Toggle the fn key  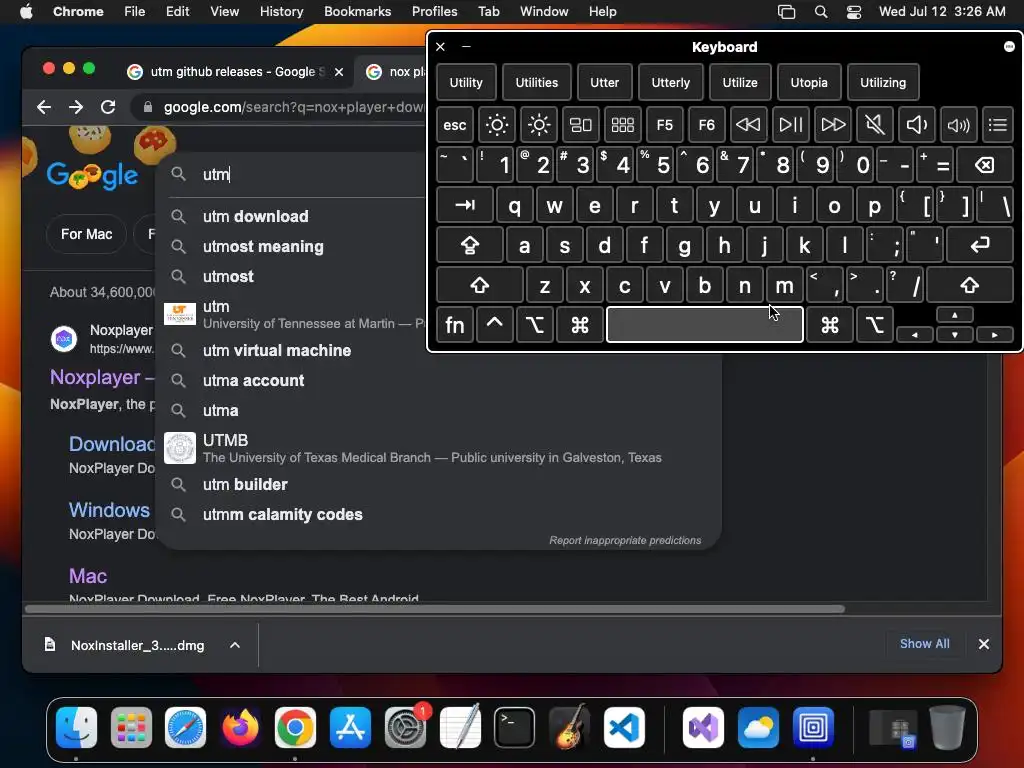(455, 325)
